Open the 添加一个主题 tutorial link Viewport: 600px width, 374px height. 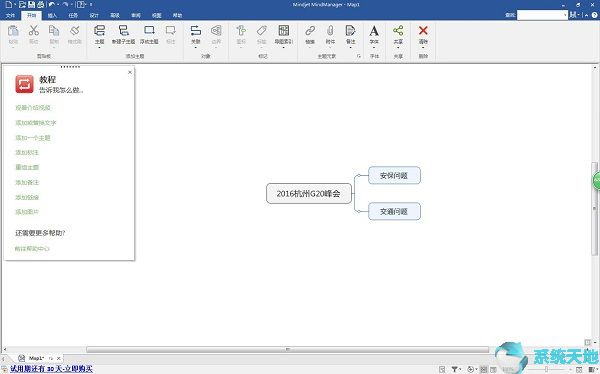[x=33, y=138]
